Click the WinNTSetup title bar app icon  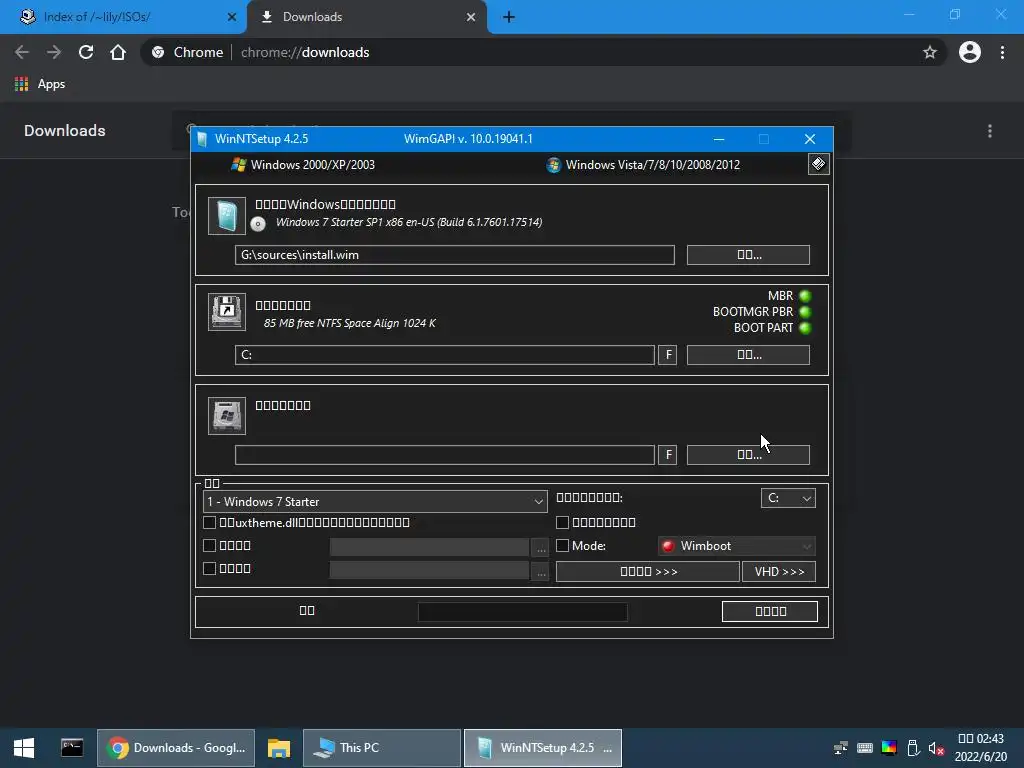click(x=202, y=138)
